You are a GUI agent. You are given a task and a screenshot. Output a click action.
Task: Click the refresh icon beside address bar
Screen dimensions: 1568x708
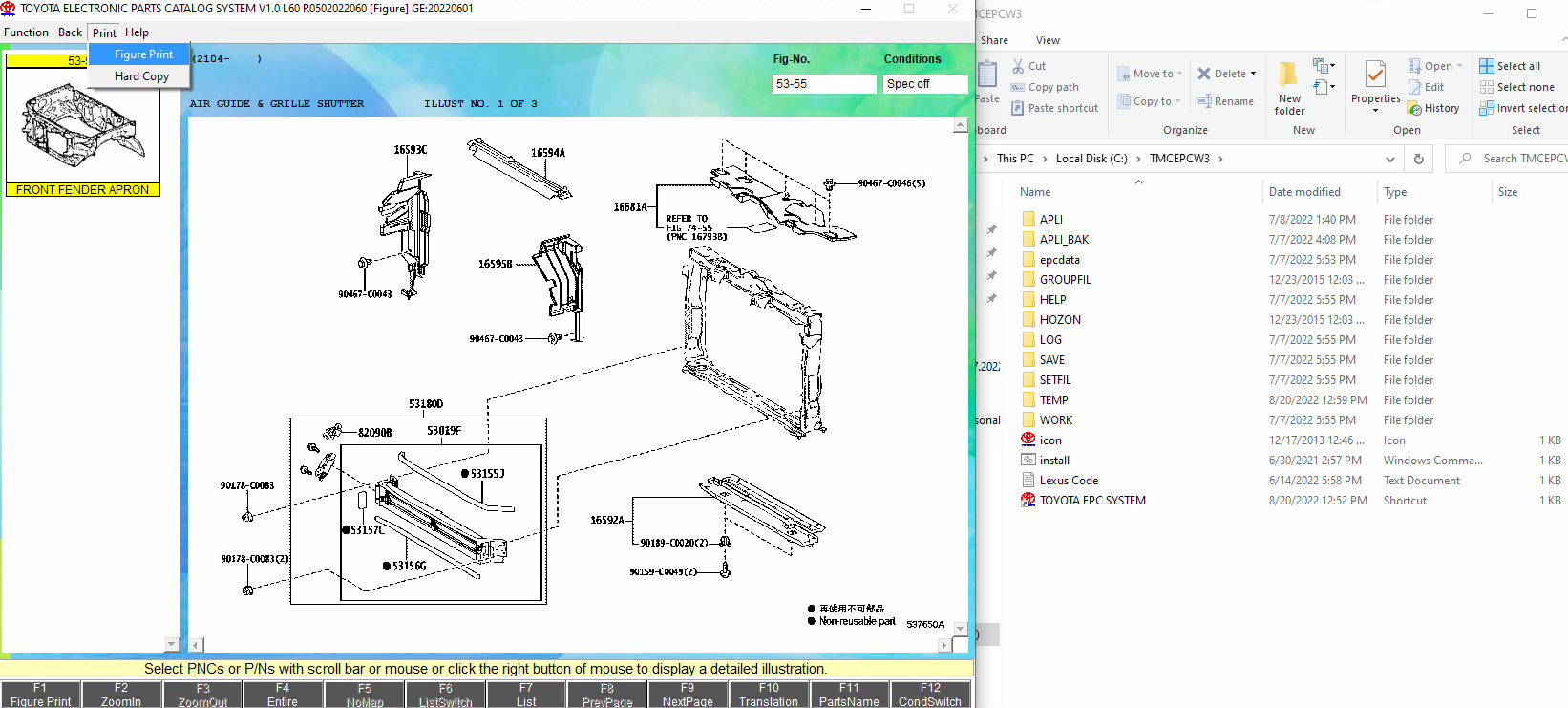click(1419, 159)
